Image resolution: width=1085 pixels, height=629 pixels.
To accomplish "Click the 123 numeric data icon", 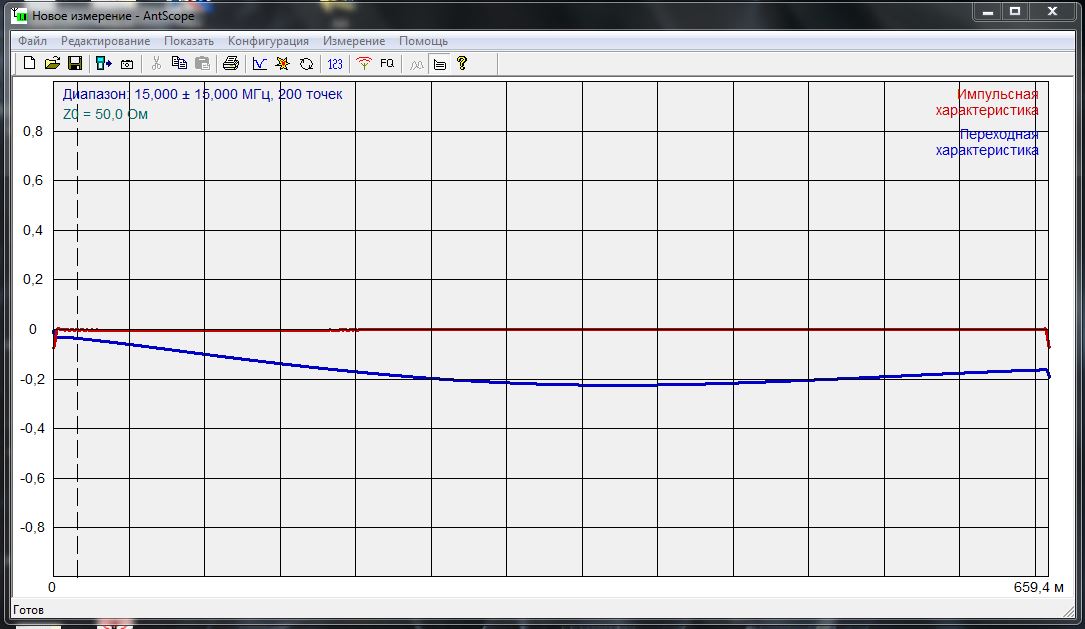I will (x=335, y=63).
